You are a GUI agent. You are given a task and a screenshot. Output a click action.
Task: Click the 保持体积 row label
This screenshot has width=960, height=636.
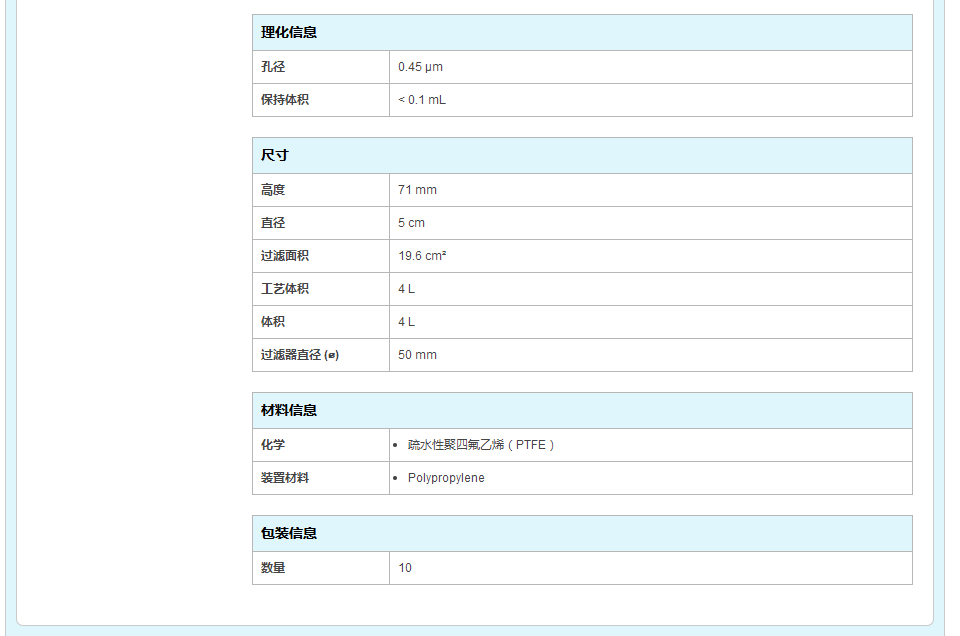click(280, 100)
